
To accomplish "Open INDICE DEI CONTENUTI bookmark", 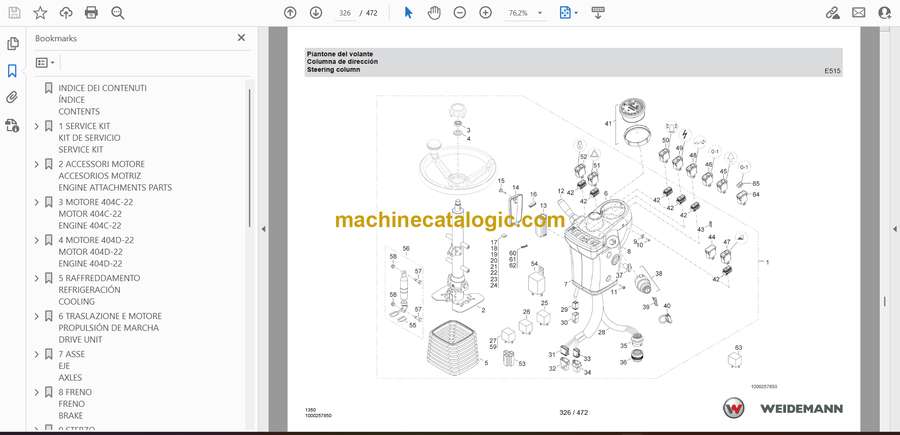I will click(x=102, y=88).
